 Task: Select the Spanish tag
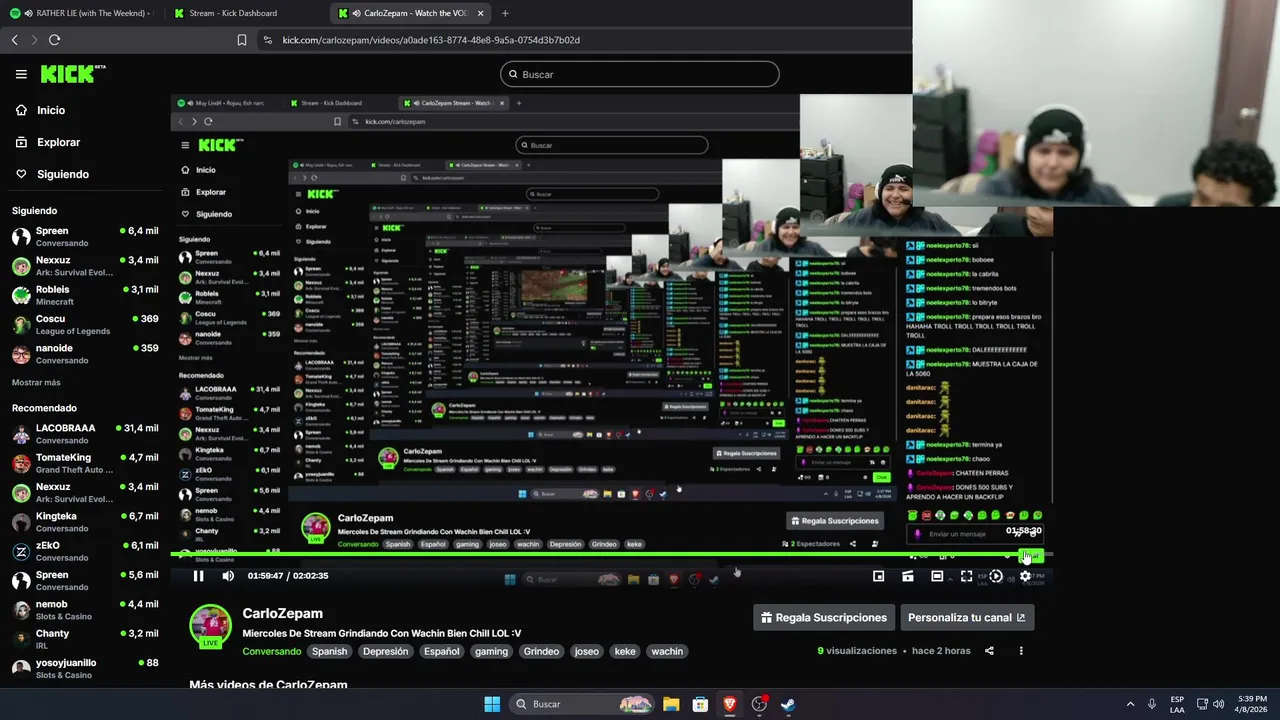click(329, 651)
